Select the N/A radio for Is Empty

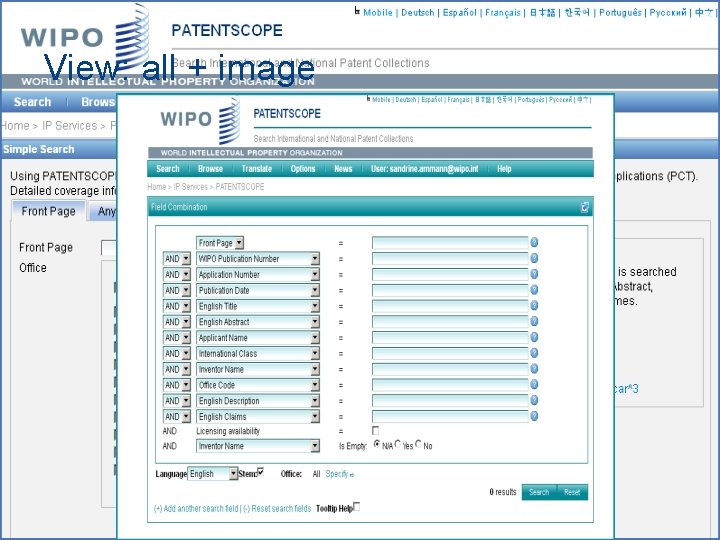[x=377, y=444]
